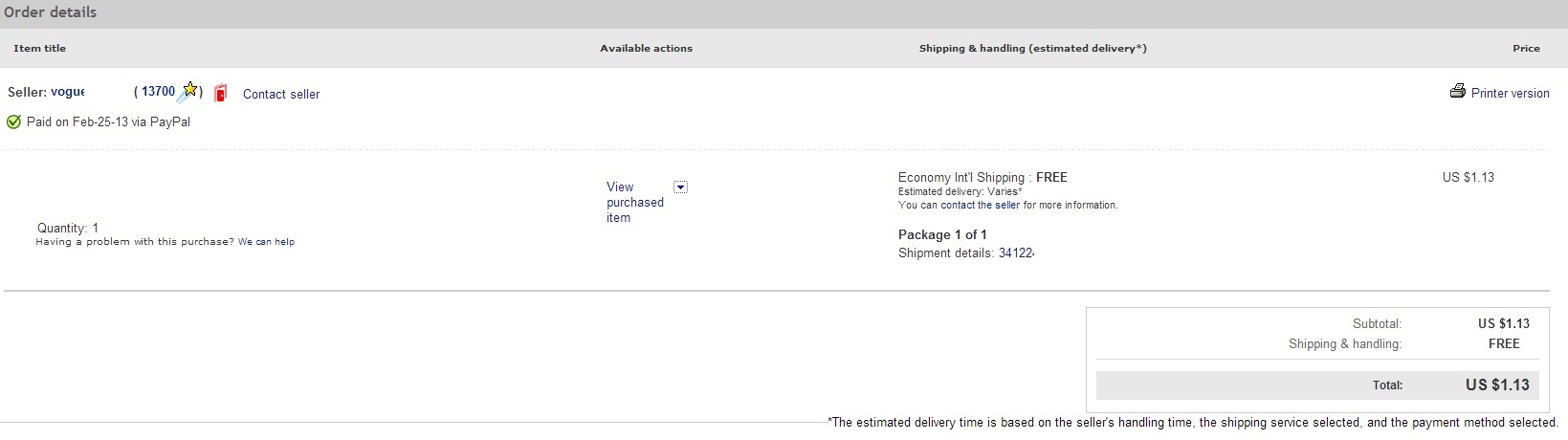Open the 13700 feedback score link
The height and width of the screenshot is (440, 1568).
click(x=159, y=92)
